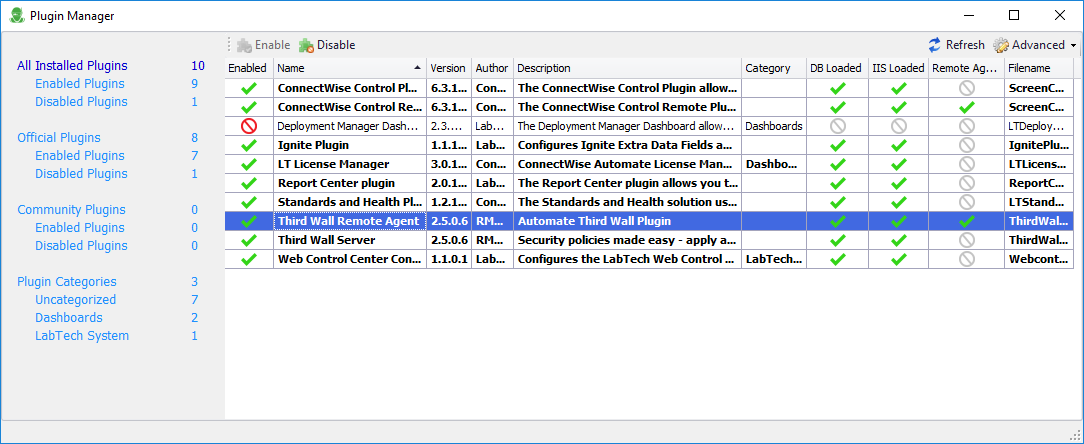Viewport: 1084px width, 444px height.
Task: Sort by the IIS Loaded column header
Action: pos(898,68)
